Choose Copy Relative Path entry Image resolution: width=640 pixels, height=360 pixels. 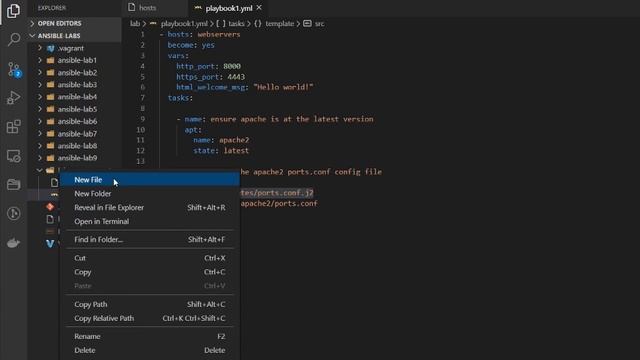click(x=149, y=318)
